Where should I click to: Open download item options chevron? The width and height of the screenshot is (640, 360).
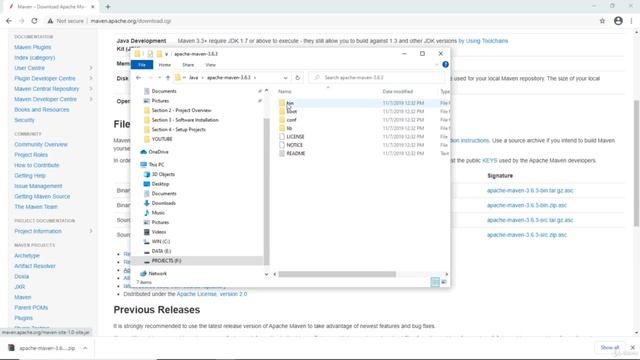[85, 348]
